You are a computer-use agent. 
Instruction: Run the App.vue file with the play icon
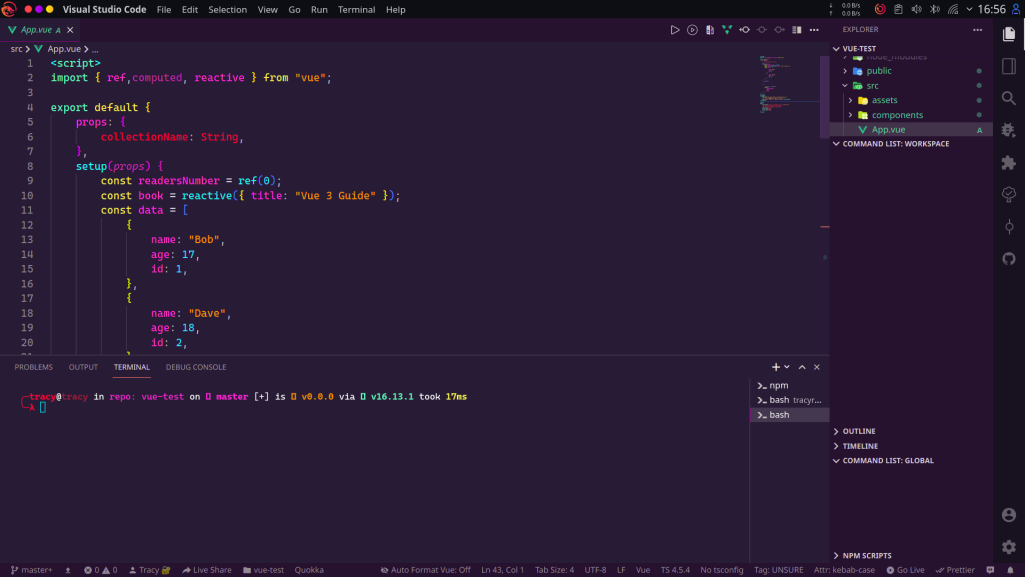(x=675, y=29)
